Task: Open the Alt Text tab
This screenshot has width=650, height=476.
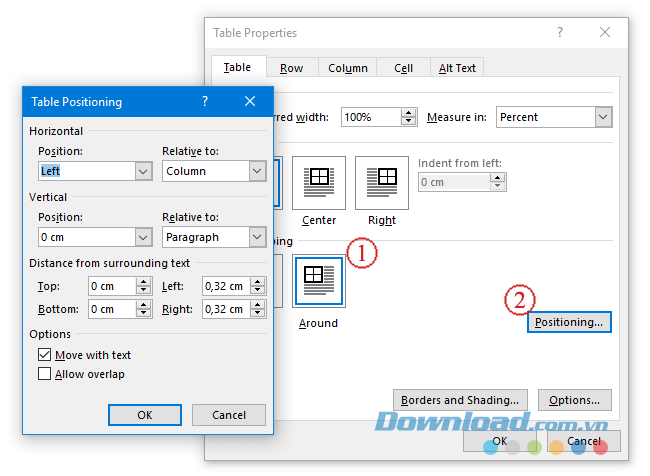Action: [x=457, y=68]
